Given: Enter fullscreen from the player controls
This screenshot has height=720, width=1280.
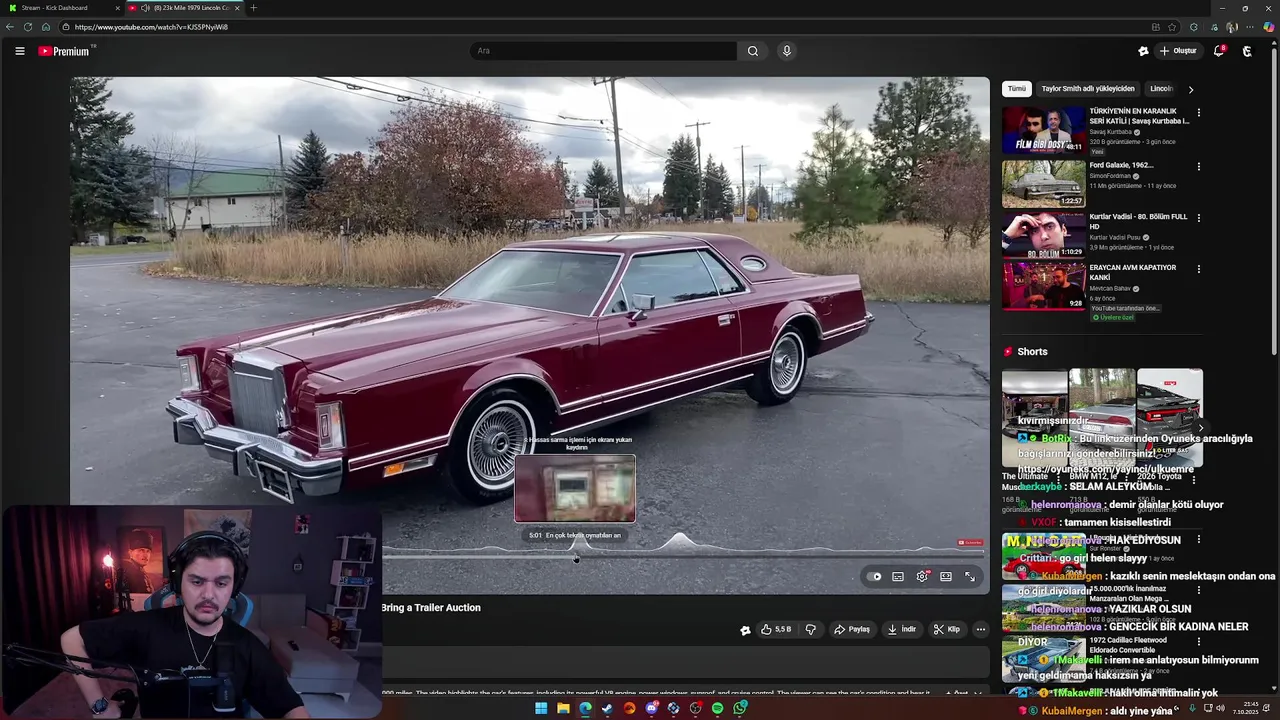Looking at the screenshot, I should 970,577.
